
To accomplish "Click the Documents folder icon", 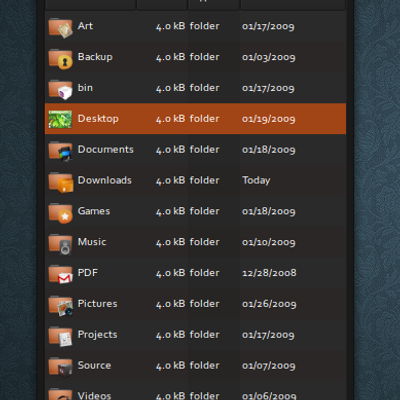I will coord(60,151).
